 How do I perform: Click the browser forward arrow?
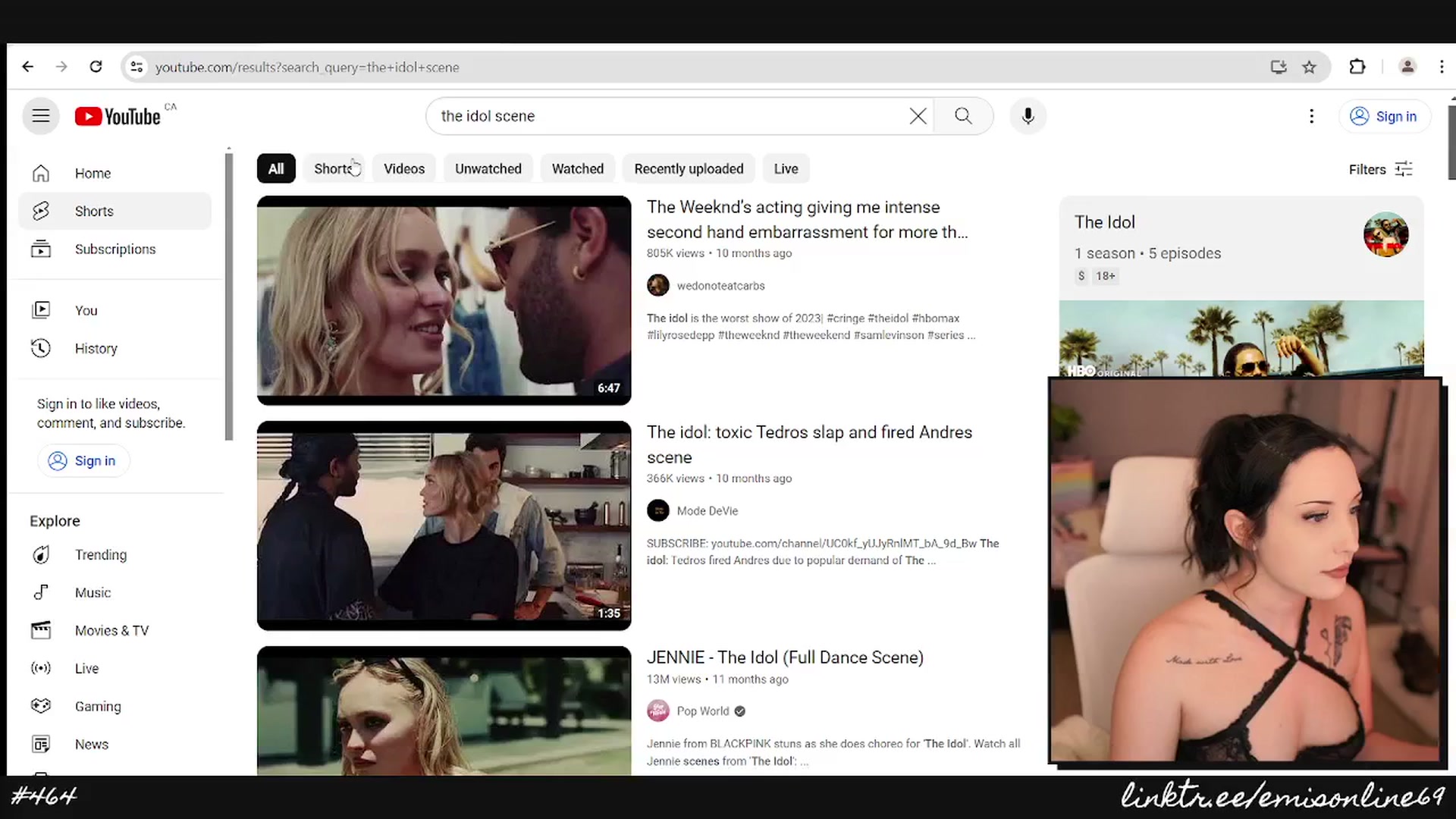pyautogui.click(x=61, y=67)
